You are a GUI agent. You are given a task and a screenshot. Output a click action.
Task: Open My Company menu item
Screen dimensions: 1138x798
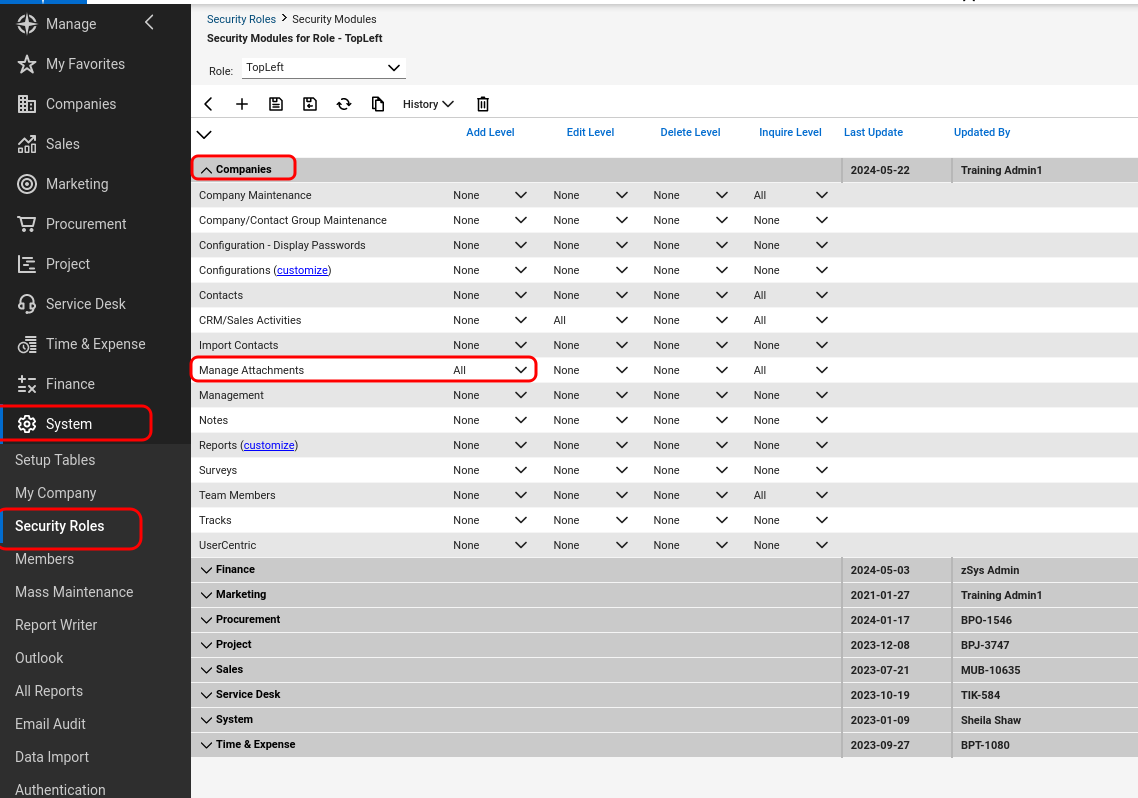pyautogui.click(x=56, y=493)
